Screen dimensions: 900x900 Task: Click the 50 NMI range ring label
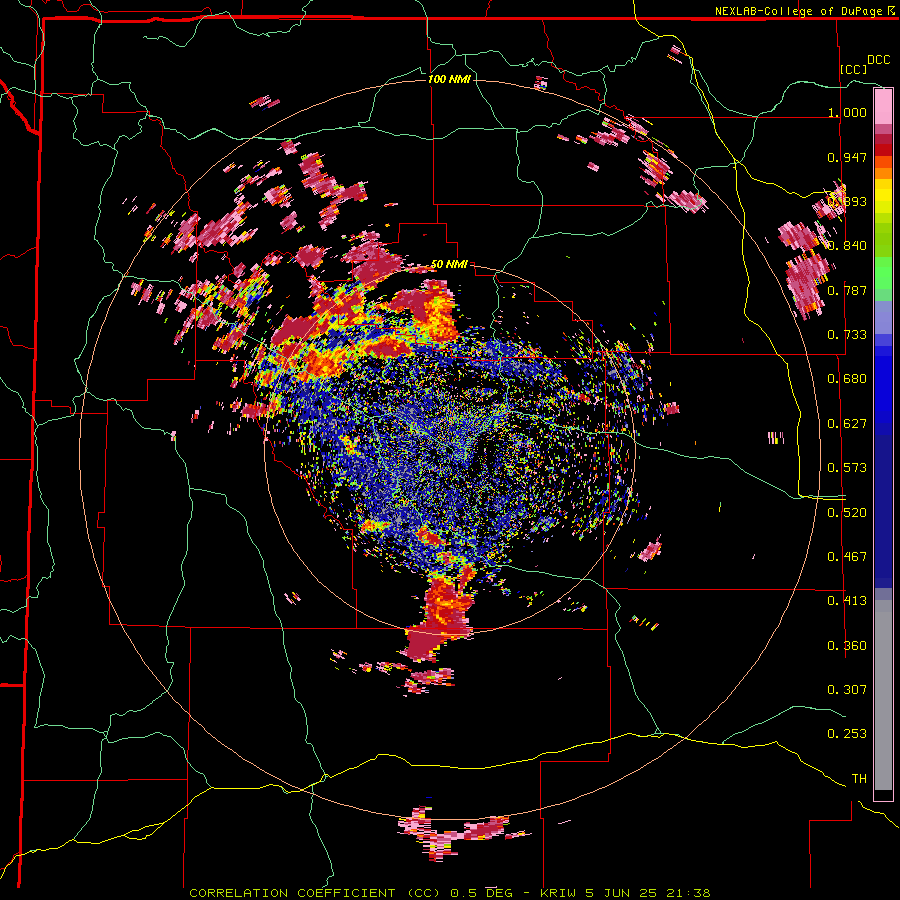click(449, 264)
